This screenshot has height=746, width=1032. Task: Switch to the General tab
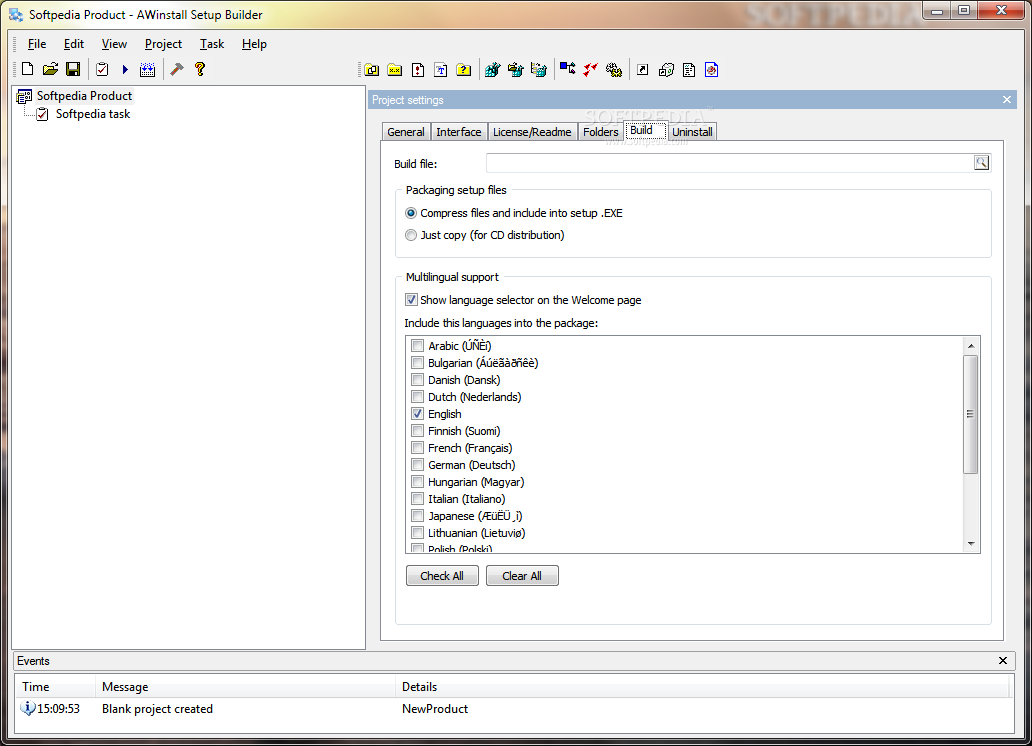click(x=405, y=132)
